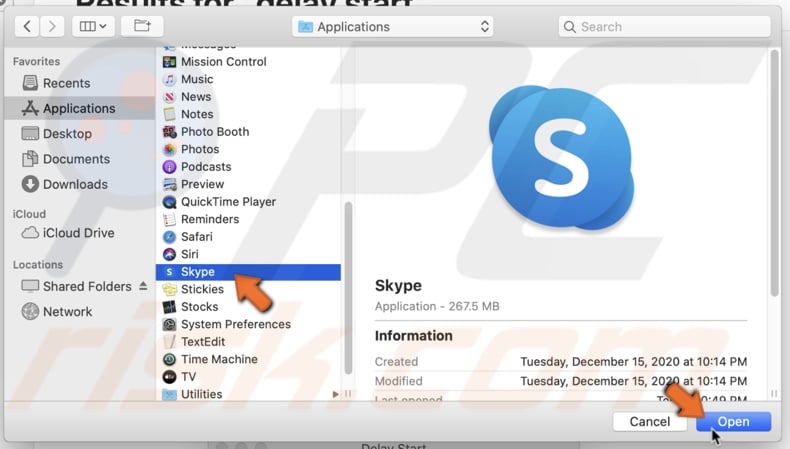Click the Time Machine app icon

(x=169, y=359)
